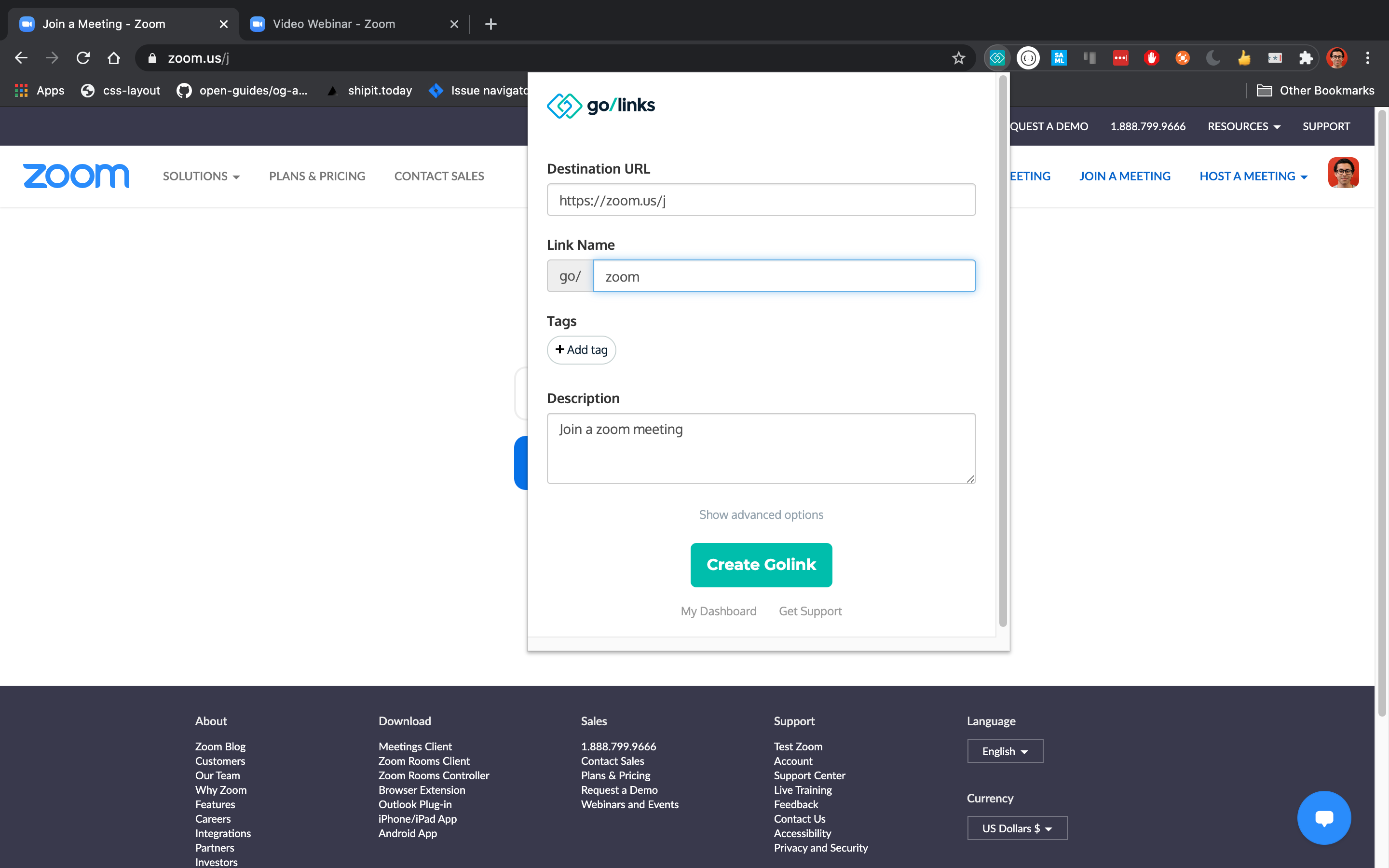This screenshot has width=1389, height=868.
Task: Open the US Dollars currency dropdown
Action: (x=1017, y=828)
